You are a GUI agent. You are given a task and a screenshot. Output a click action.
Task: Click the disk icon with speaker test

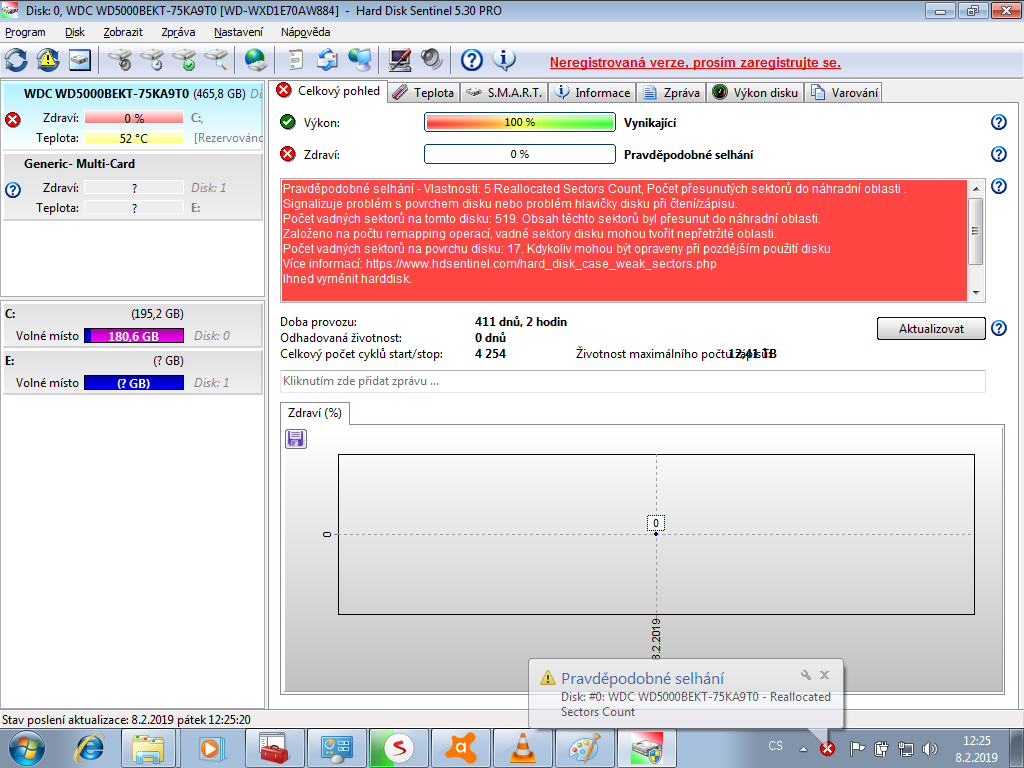(x=120, y=60)
